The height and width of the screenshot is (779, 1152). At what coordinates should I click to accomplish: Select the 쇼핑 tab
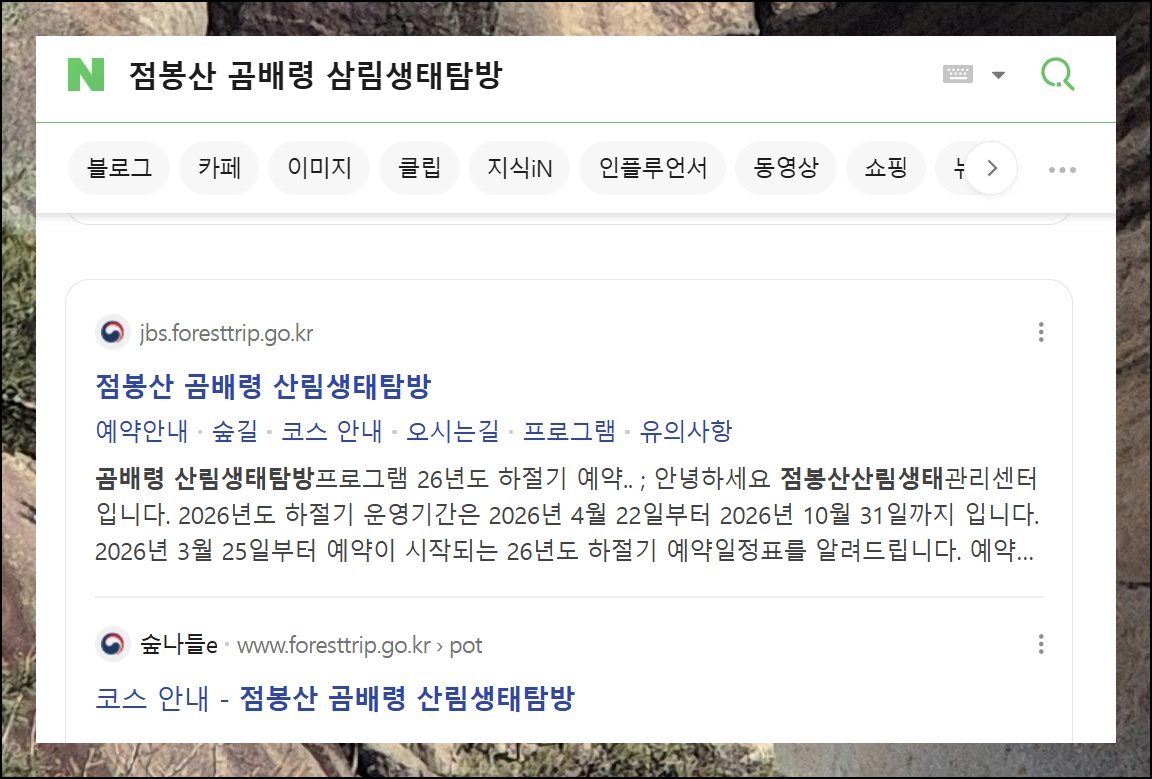pyautogui.click(x=885, y=168)
